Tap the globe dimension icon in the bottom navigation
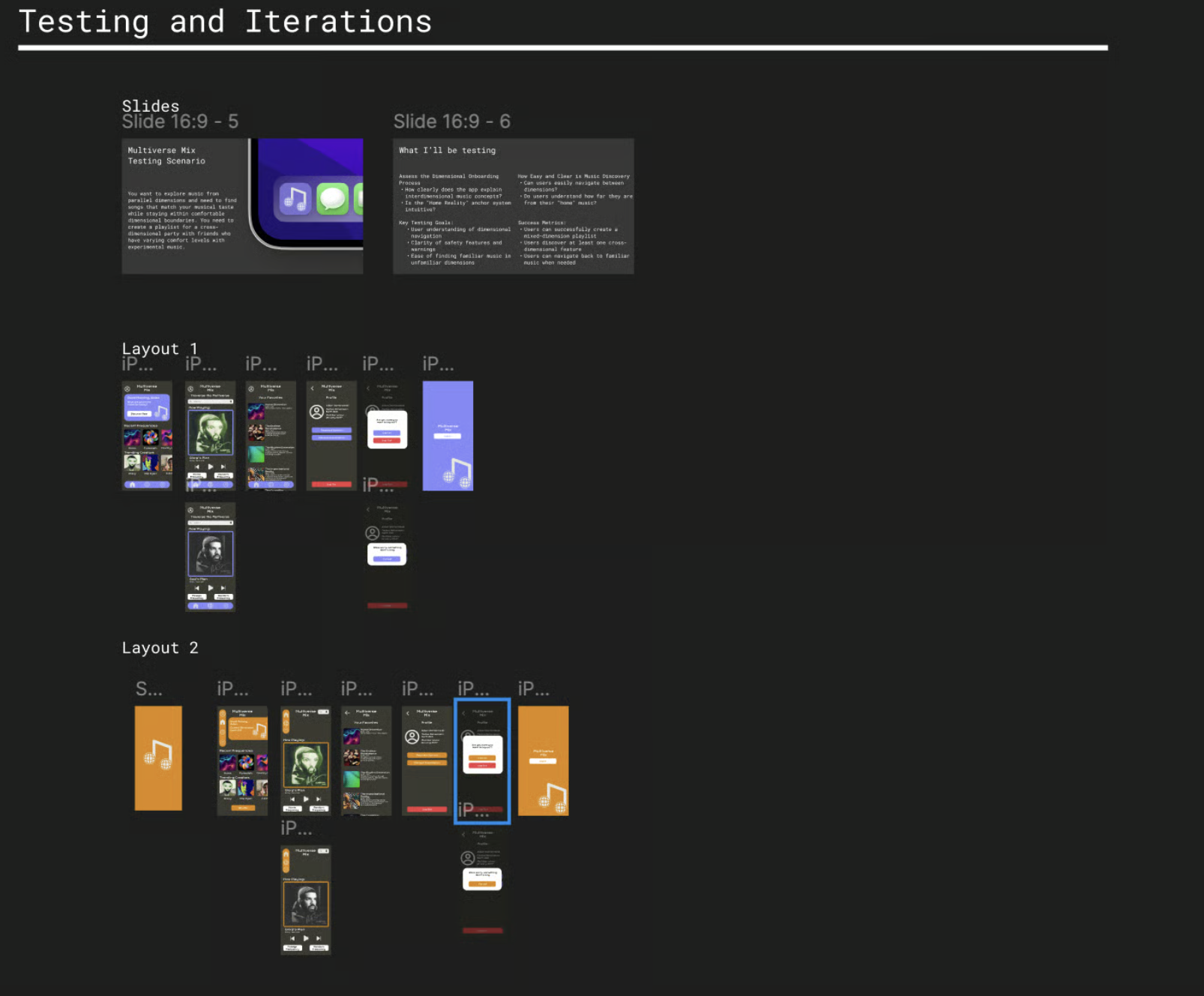The image size is (1204, 996). (147, 484)
